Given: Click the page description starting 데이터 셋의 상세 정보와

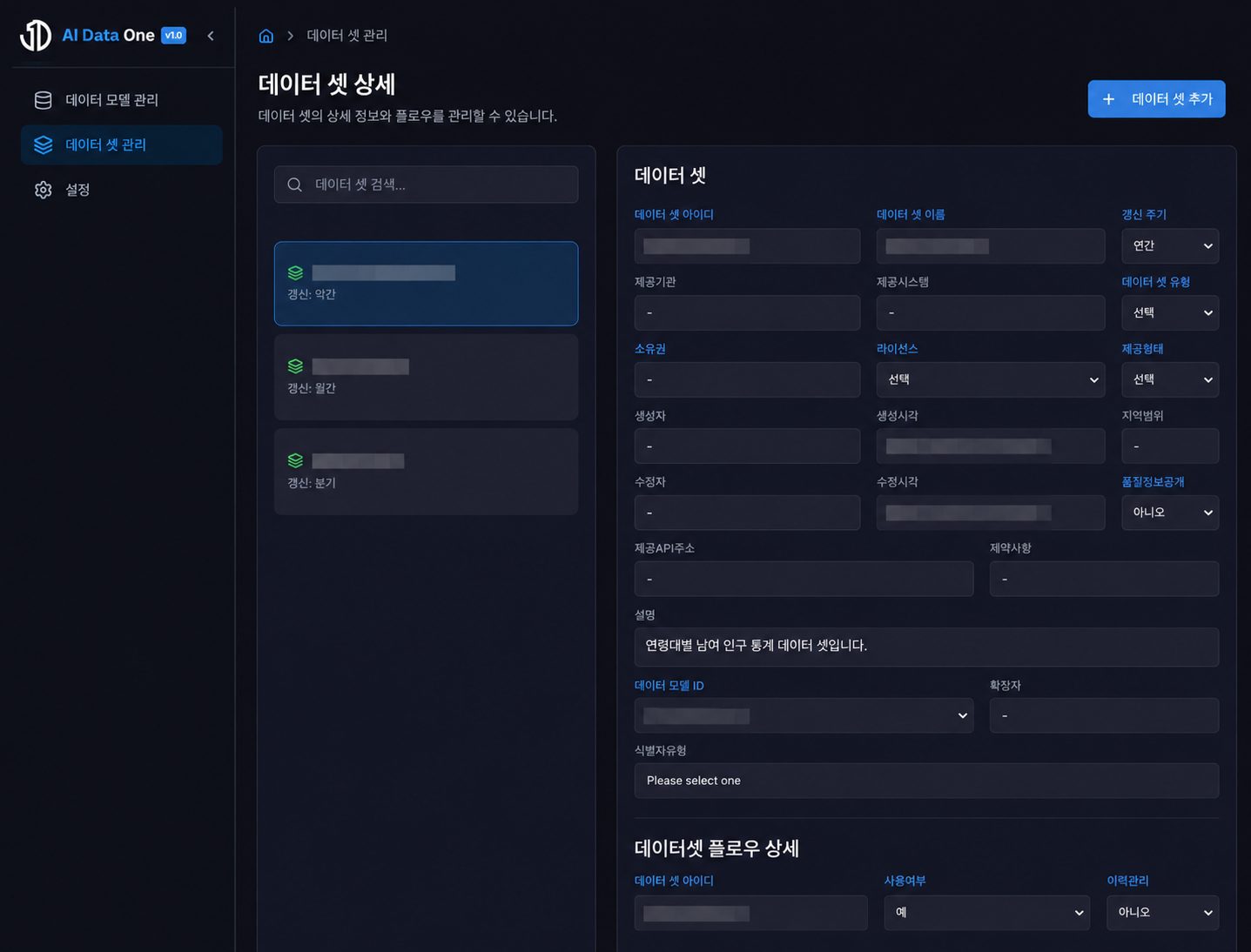Looking at the screenshot, I should pyautogui.click(x=407, y=116).
